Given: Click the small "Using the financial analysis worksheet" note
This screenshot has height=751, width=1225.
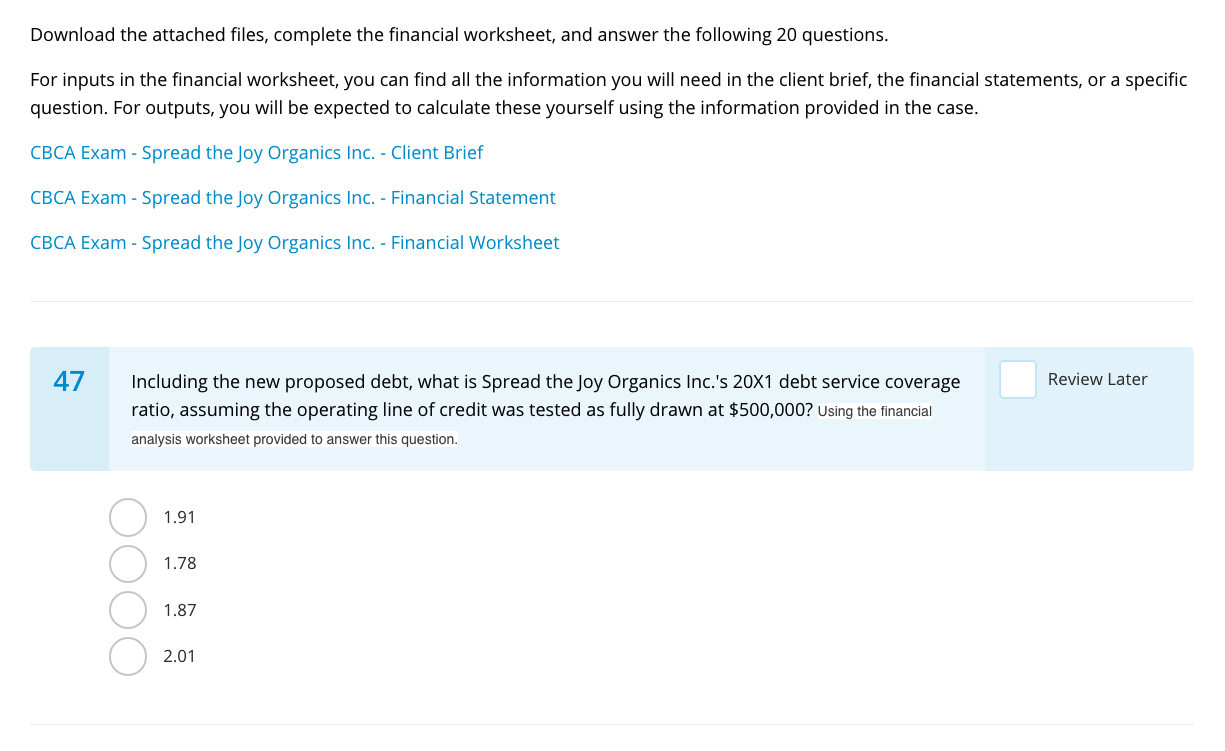Looking at the screenshot, I should 294,439.
